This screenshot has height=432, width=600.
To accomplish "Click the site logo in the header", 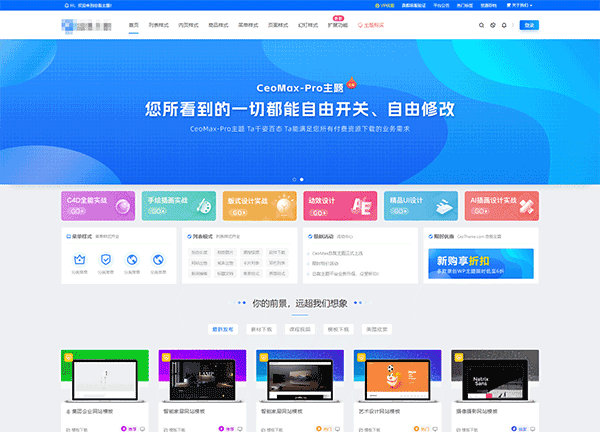I will click(86, 26).
